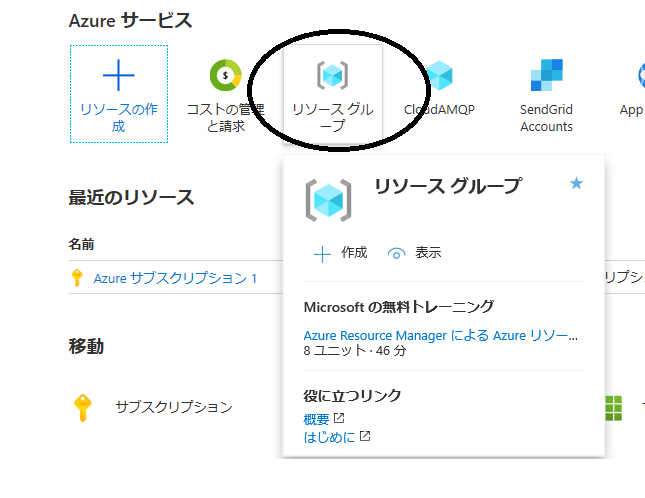Click the CloudAMQP label text
The width and height of the screenshot is (645, 498).
tap(439, 109)
